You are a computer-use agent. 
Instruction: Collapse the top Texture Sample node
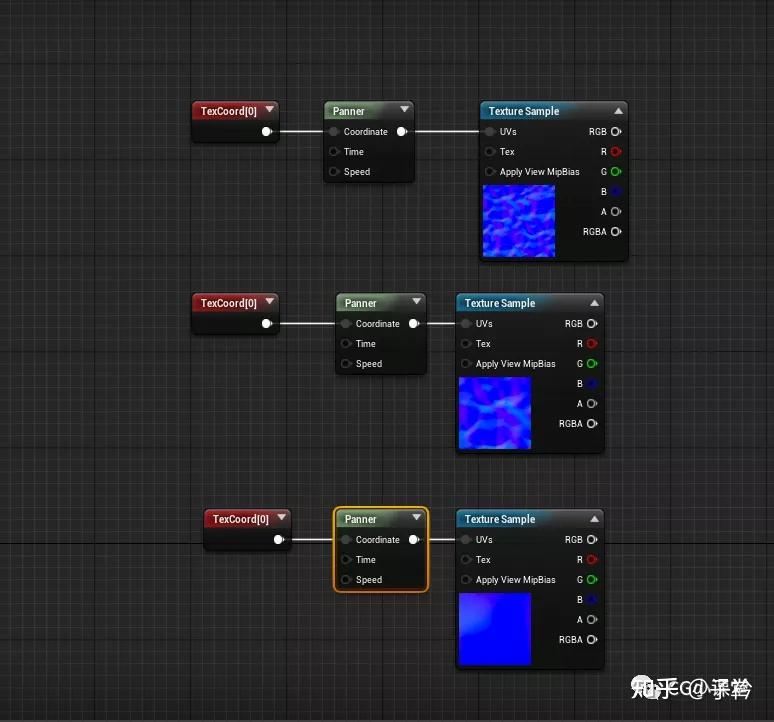tap(618, 111)
